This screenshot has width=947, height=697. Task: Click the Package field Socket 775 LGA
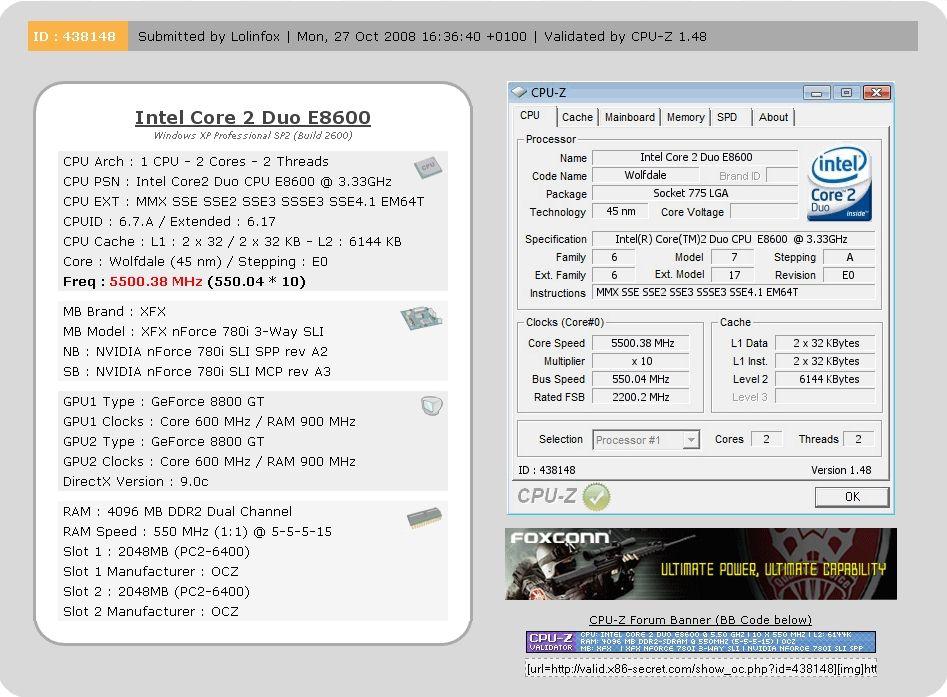point(695,193)
